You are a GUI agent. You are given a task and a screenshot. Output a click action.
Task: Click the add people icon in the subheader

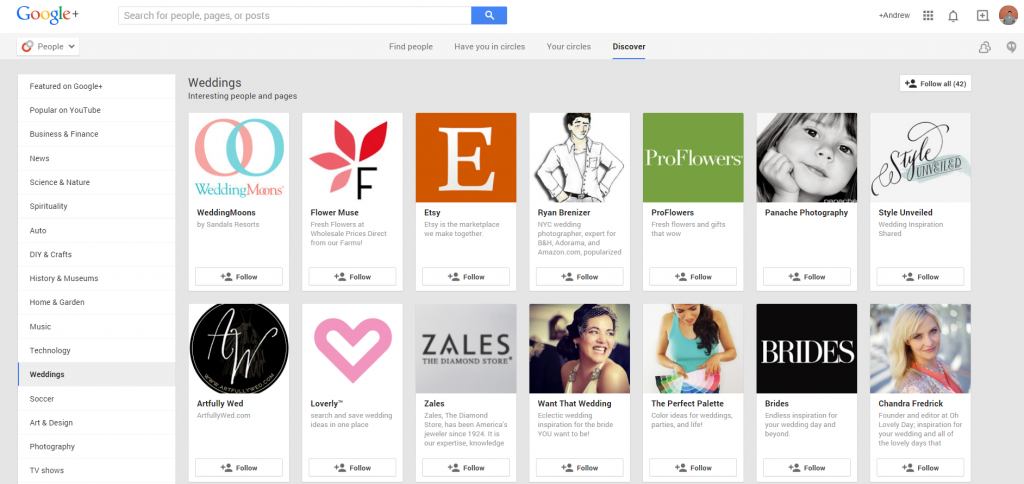984,47
